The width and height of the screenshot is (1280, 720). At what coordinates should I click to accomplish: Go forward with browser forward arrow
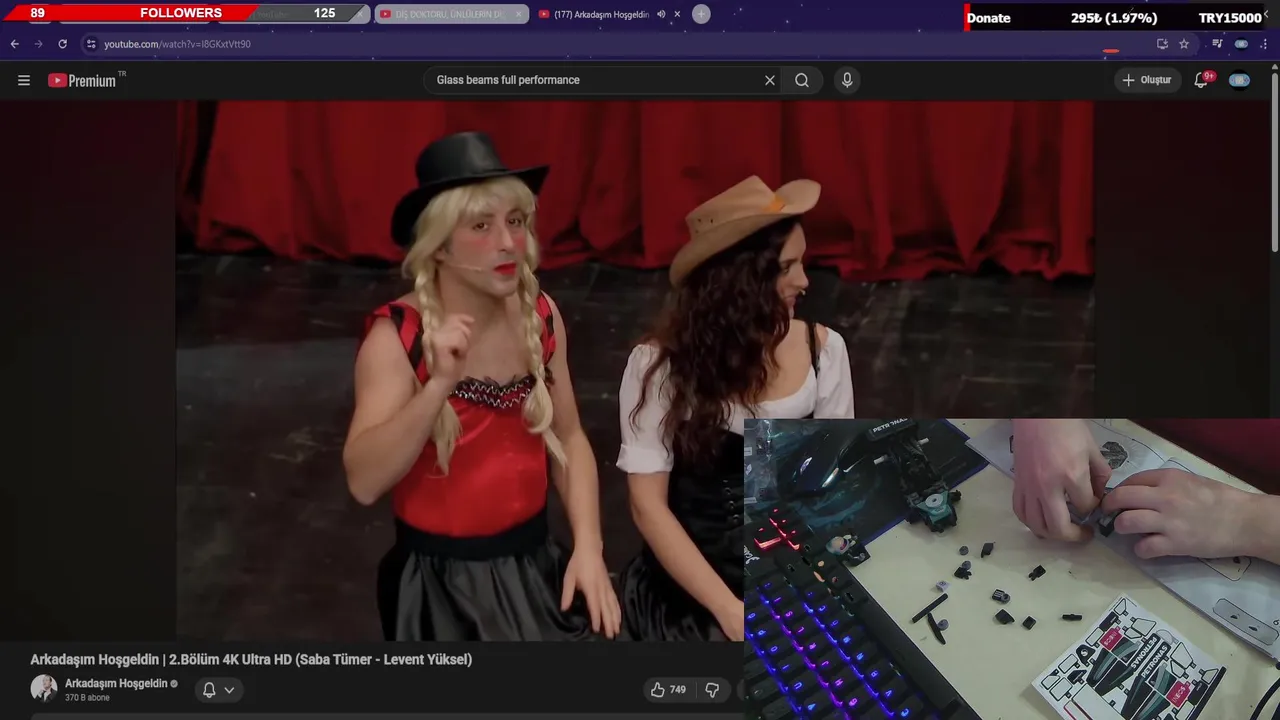click(x=38, y=44)
